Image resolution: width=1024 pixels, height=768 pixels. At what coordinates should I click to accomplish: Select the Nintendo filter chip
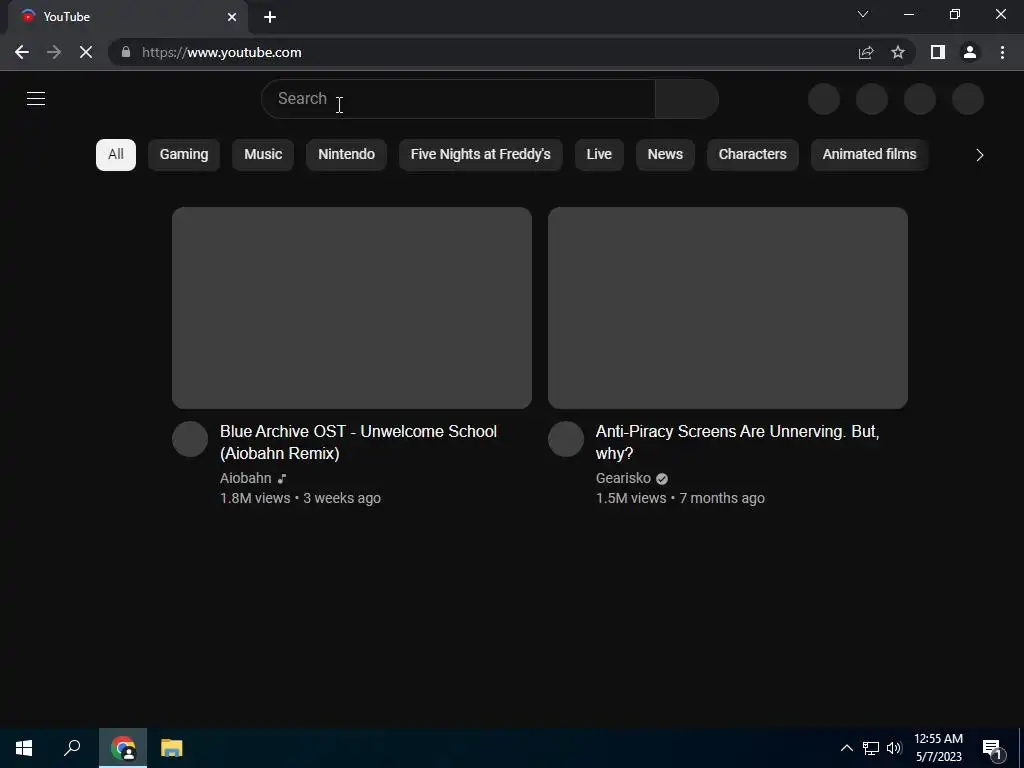tap(347, 155)
